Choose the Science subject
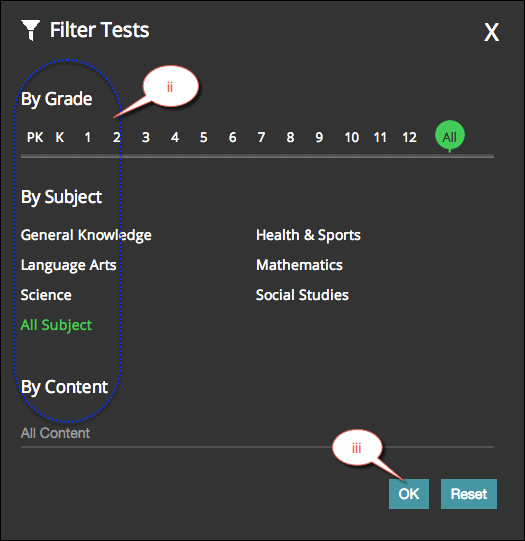The image size is (525, 541). click(46, 295)
